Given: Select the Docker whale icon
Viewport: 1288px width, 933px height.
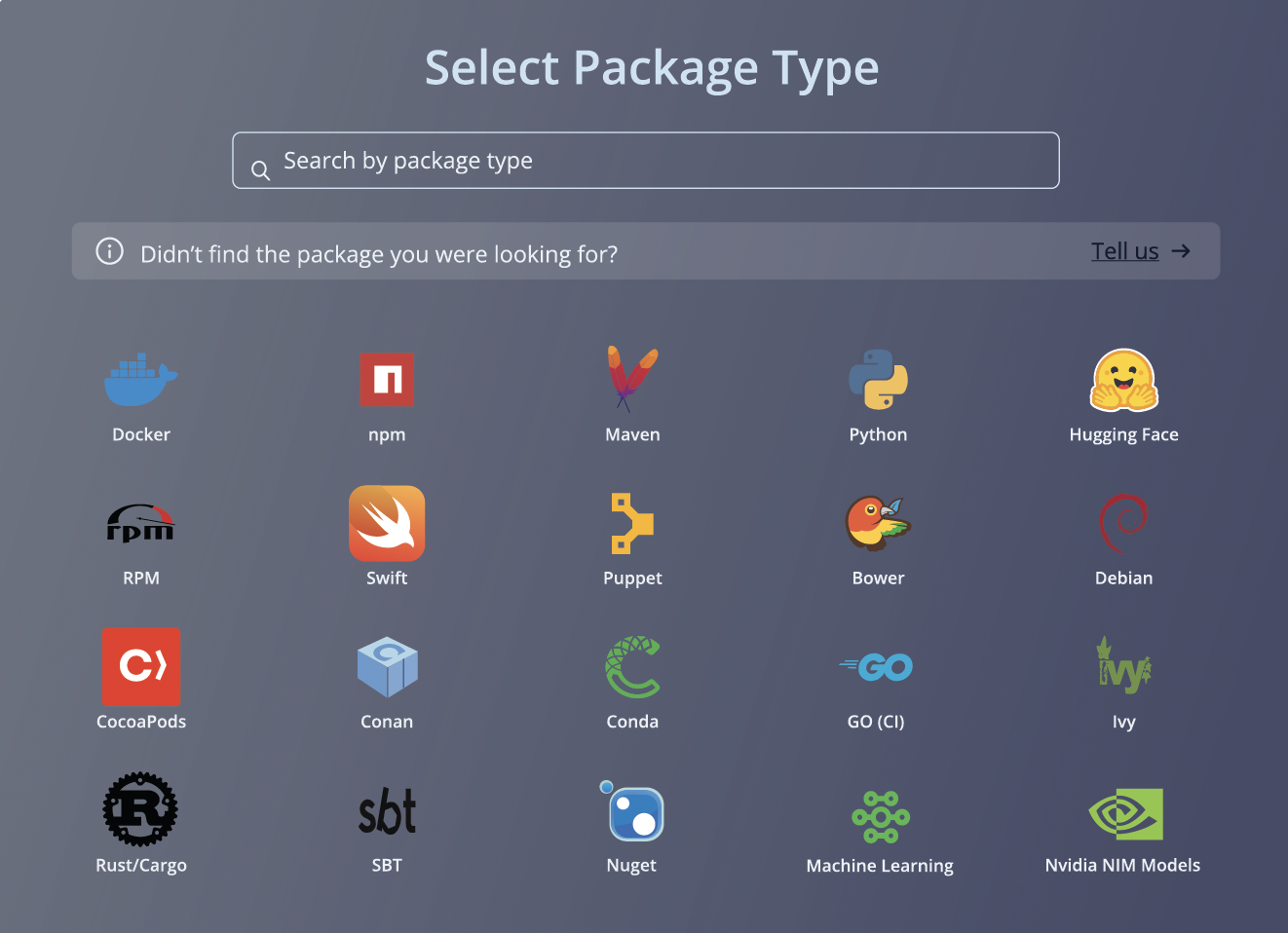Looking at the screenshot, I should coord(141,380).
